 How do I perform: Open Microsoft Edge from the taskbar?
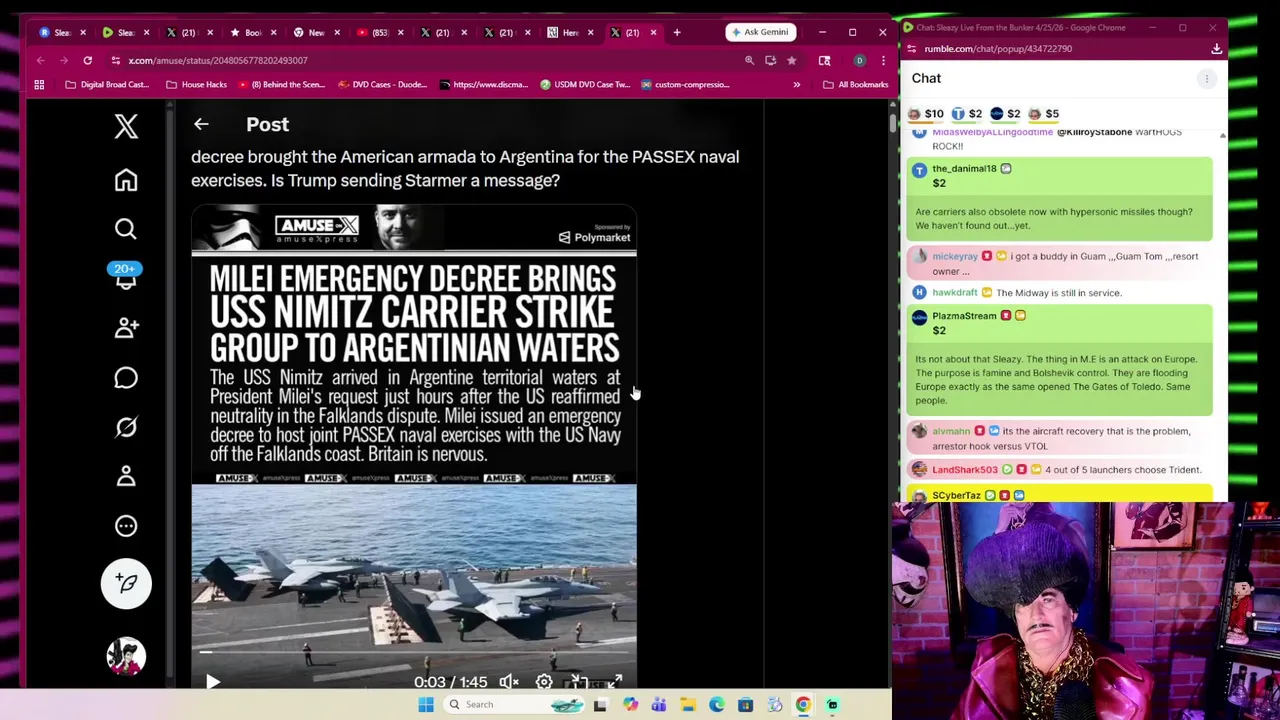(x=716, y=704)
